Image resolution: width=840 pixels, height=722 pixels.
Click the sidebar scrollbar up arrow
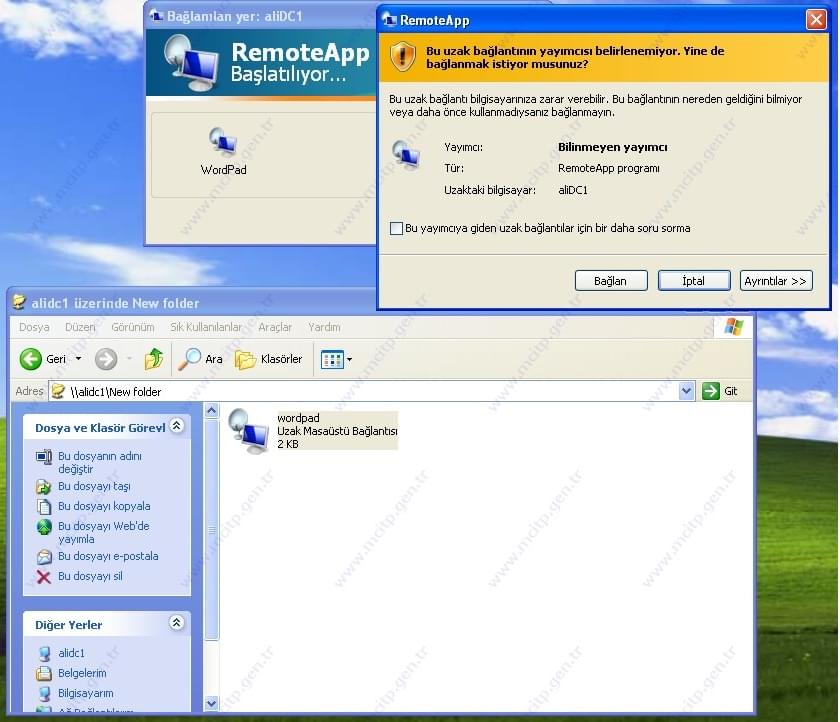click(x=212, y=411)
